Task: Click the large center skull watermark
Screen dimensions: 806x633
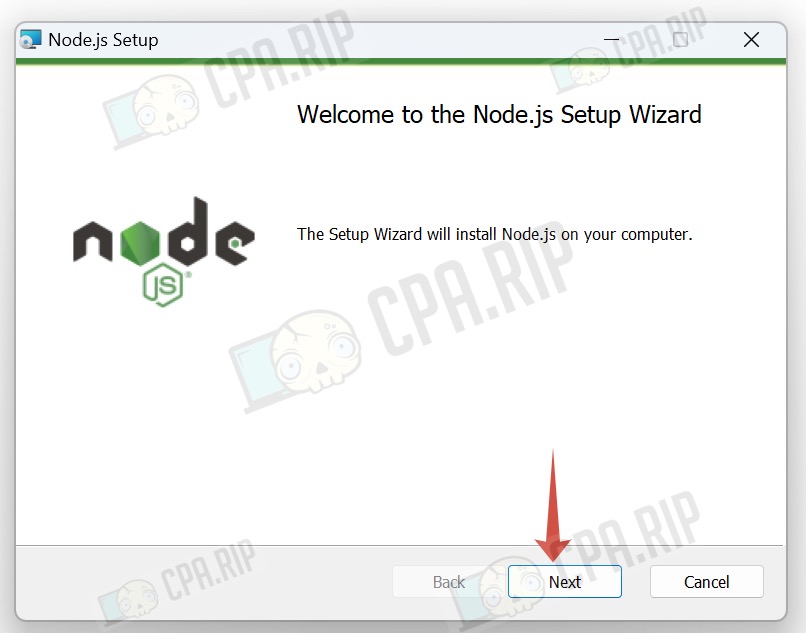Action: pos(315,353)
